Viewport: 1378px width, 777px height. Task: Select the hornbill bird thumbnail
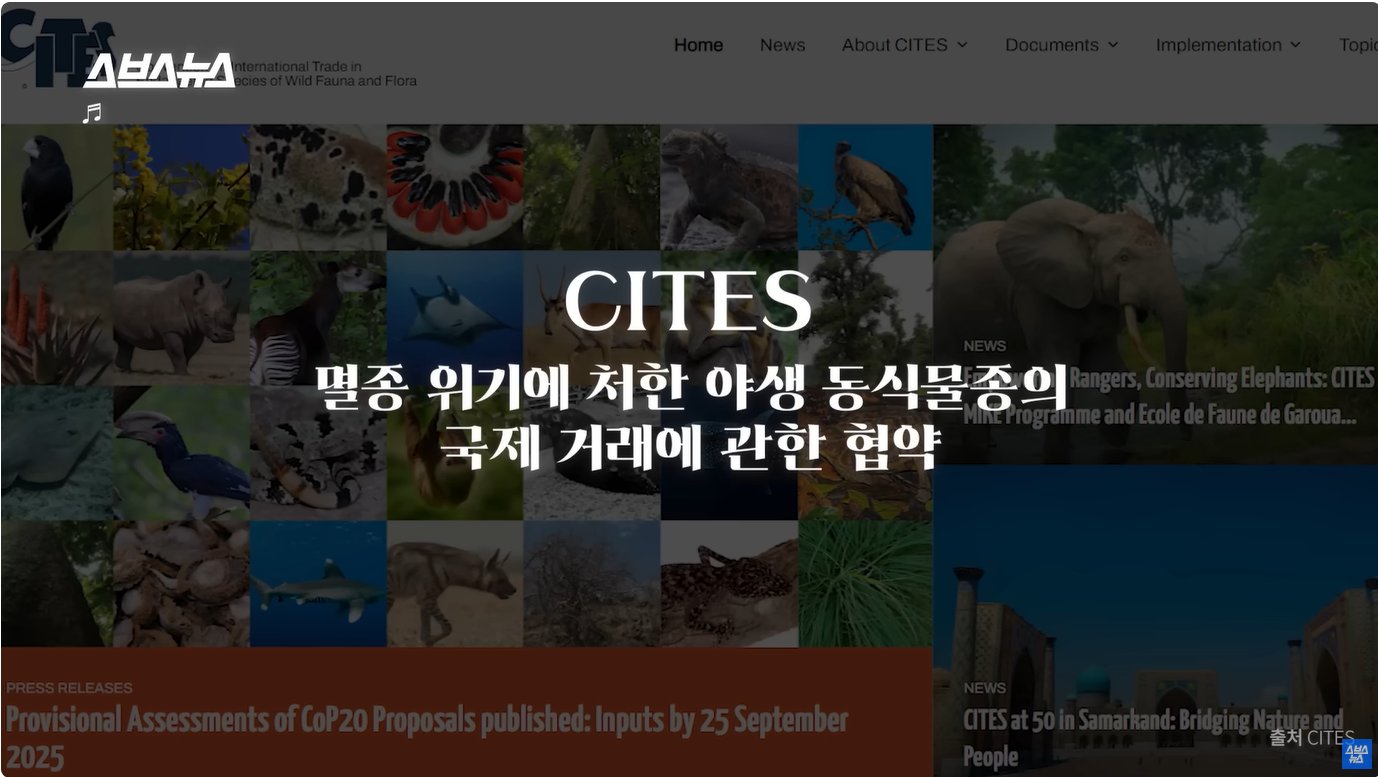click(182, 453)
